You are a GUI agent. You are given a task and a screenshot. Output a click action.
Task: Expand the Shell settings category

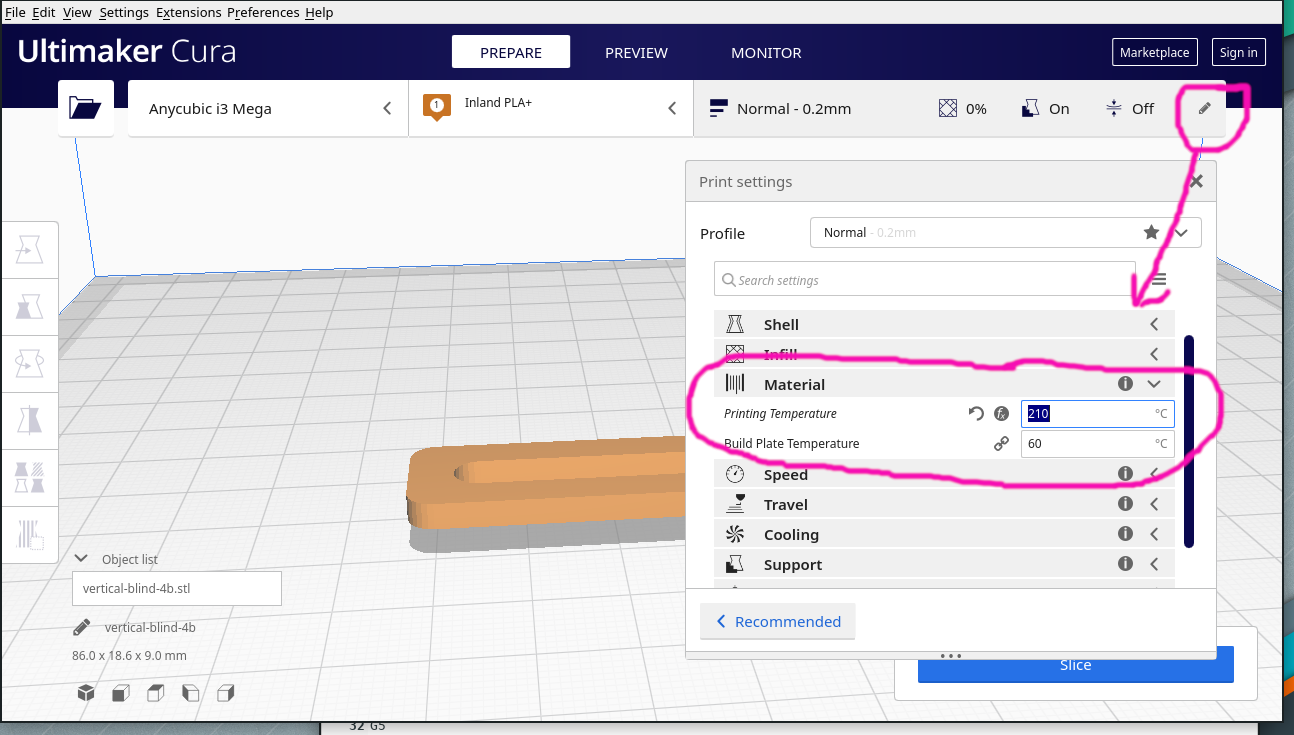(944, 324)
